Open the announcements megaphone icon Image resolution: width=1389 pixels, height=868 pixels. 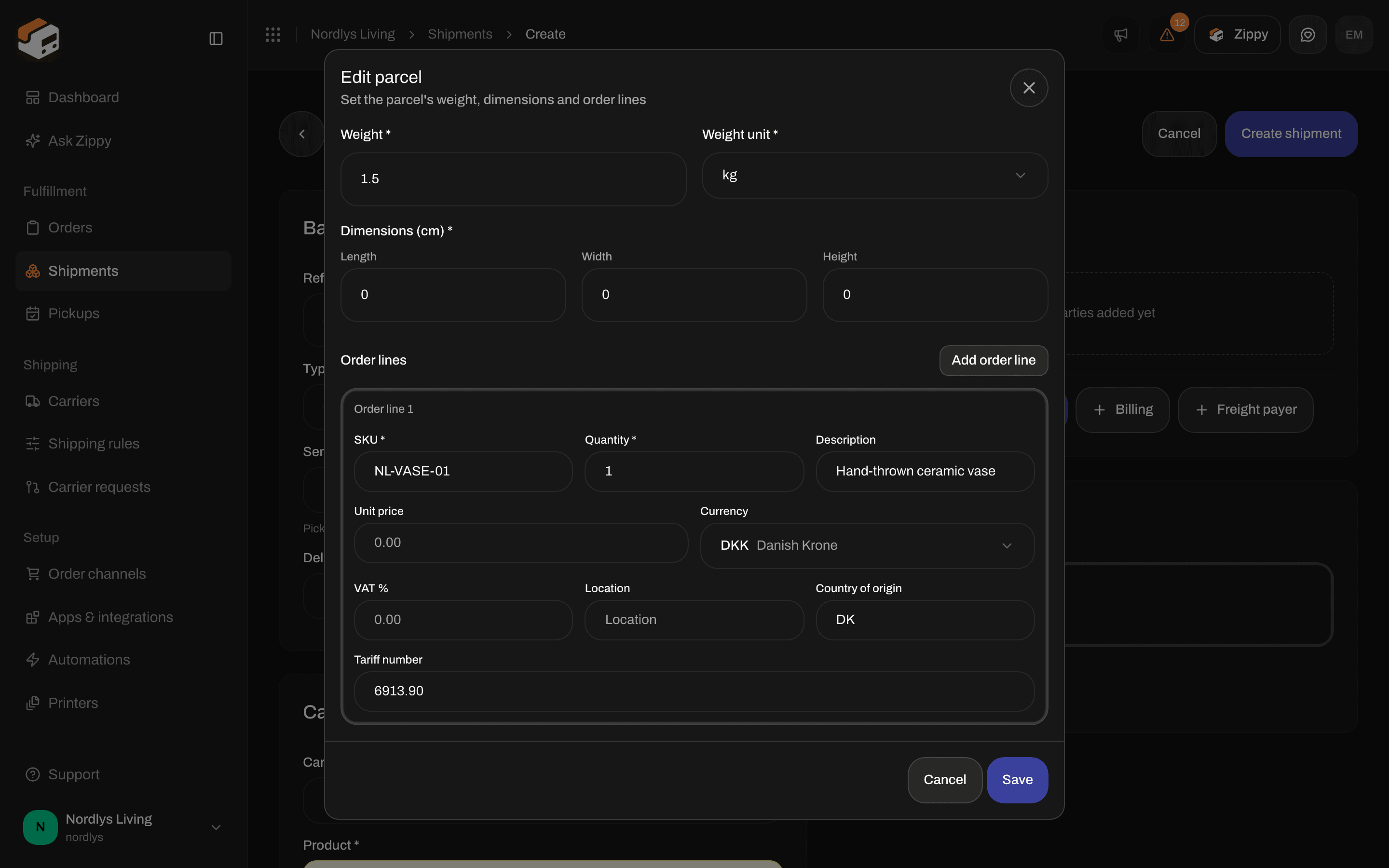click(1121, 35)
